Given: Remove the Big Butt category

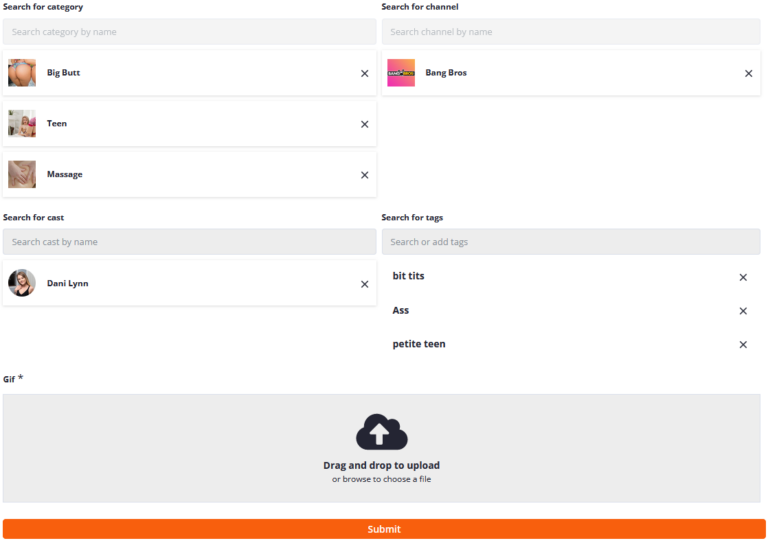Looking at the screenshot, I should pyautogui.click(x=364, y=73).
